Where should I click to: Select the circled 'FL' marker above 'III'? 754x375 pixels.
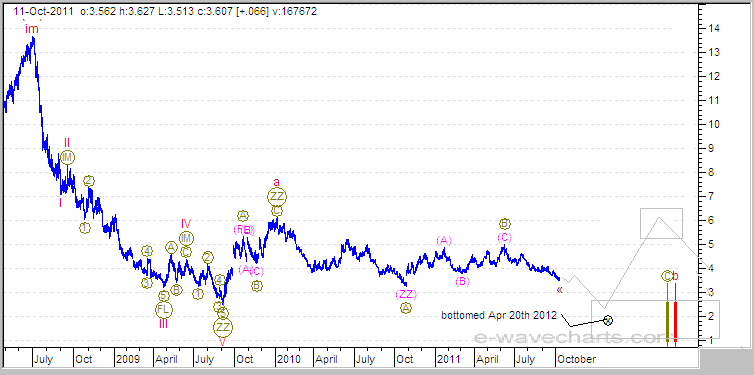[x=163, y=310]
